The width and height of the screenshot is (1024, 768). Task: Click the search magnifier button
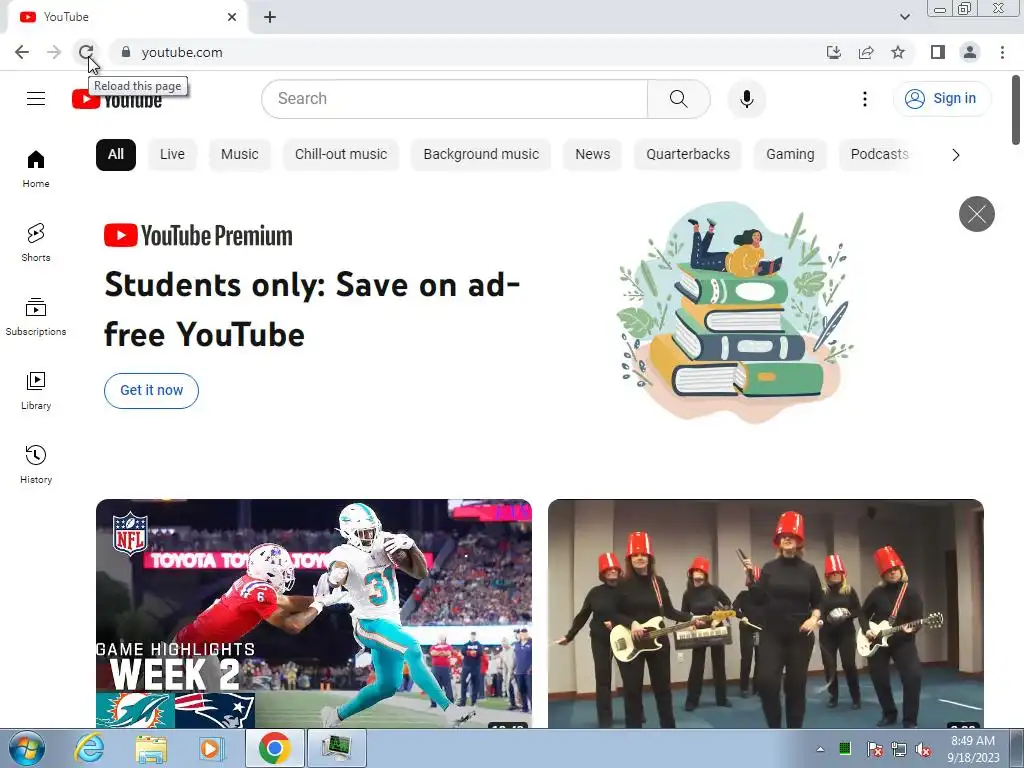click(x=679, y=99)
